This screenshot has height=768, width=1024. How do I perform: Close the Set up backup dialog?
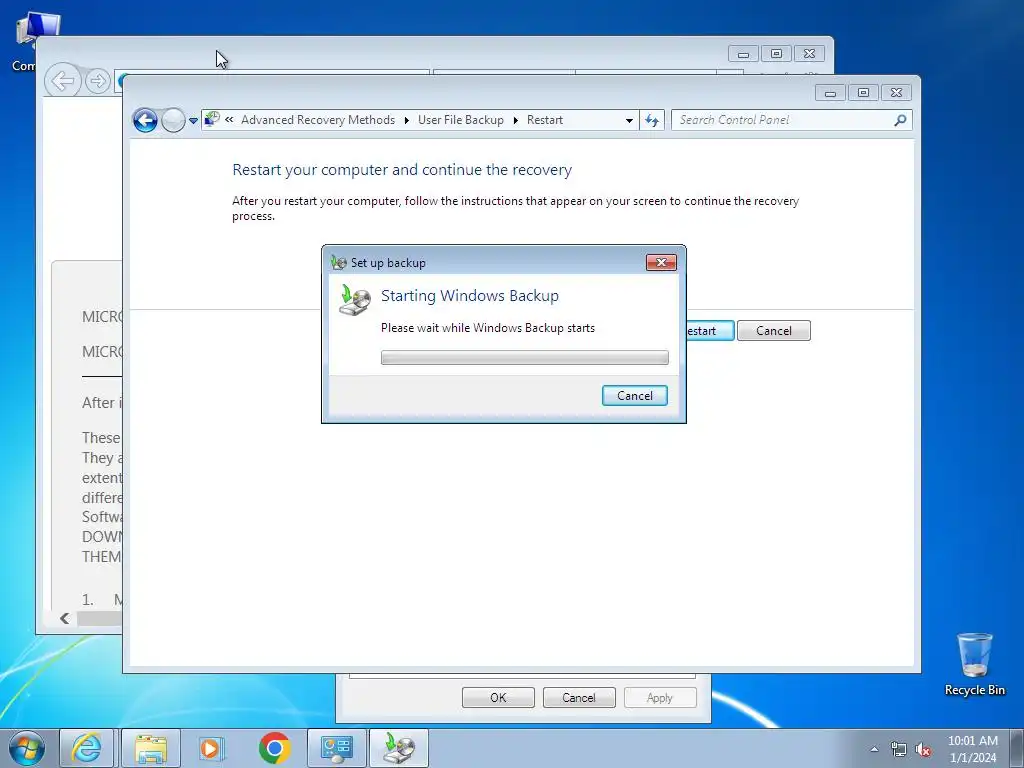(x=661, y=262)
